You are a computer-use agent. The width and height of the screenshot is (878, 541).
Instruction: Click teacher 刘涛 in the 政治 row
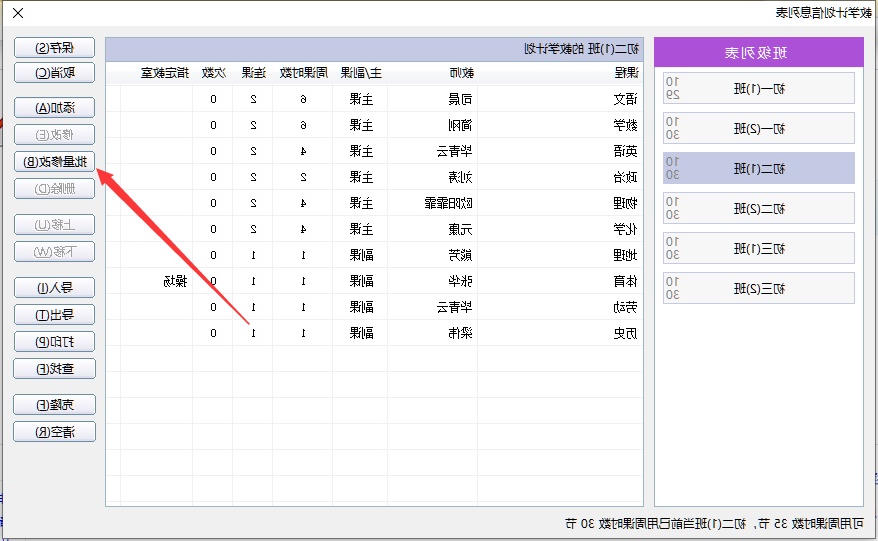click(x=461, y=177)
